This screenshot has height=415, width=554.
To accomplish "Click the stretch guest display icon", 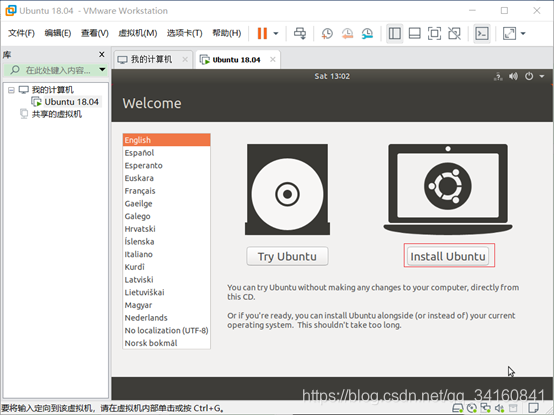I will (509, 34).
